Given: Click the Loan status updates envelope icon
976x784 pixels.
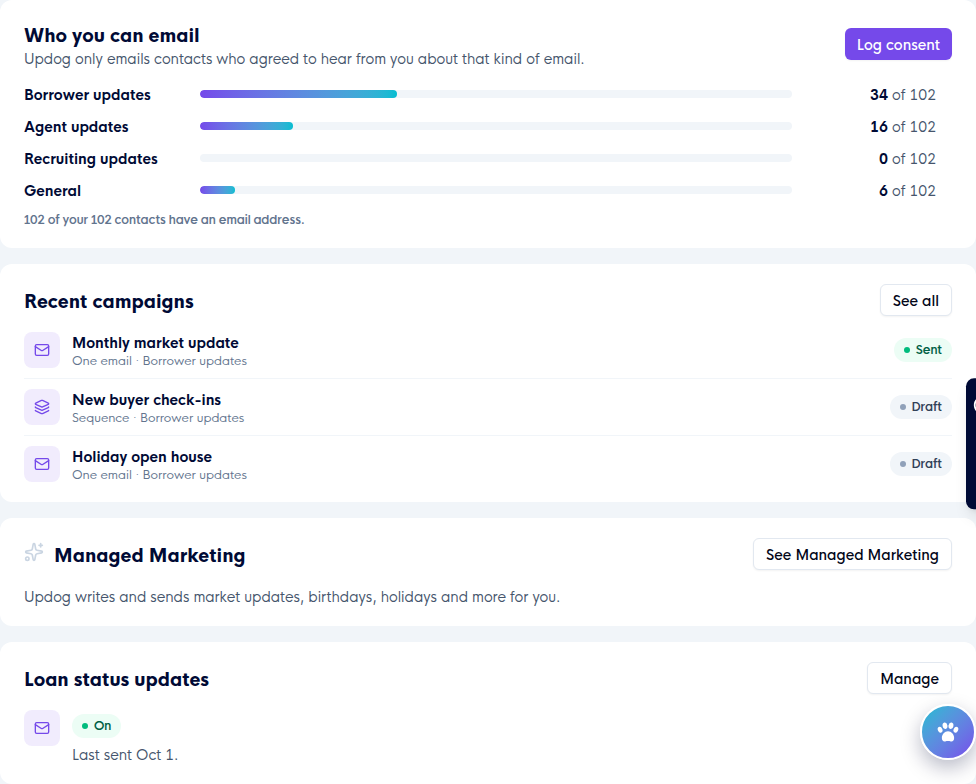Looking at the screenshot, I should click(42, 727).
